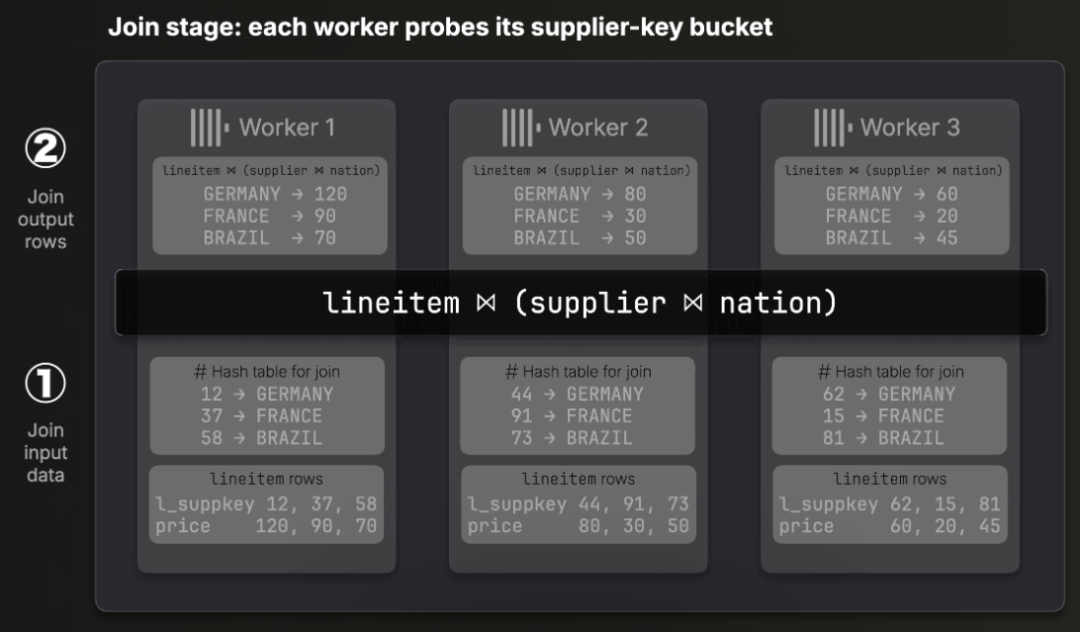Select "FRANCE → 30" in Worker 2 output
Viewport: 1080px width, 632px height.
pyautogui.click(x=580, y=216)
